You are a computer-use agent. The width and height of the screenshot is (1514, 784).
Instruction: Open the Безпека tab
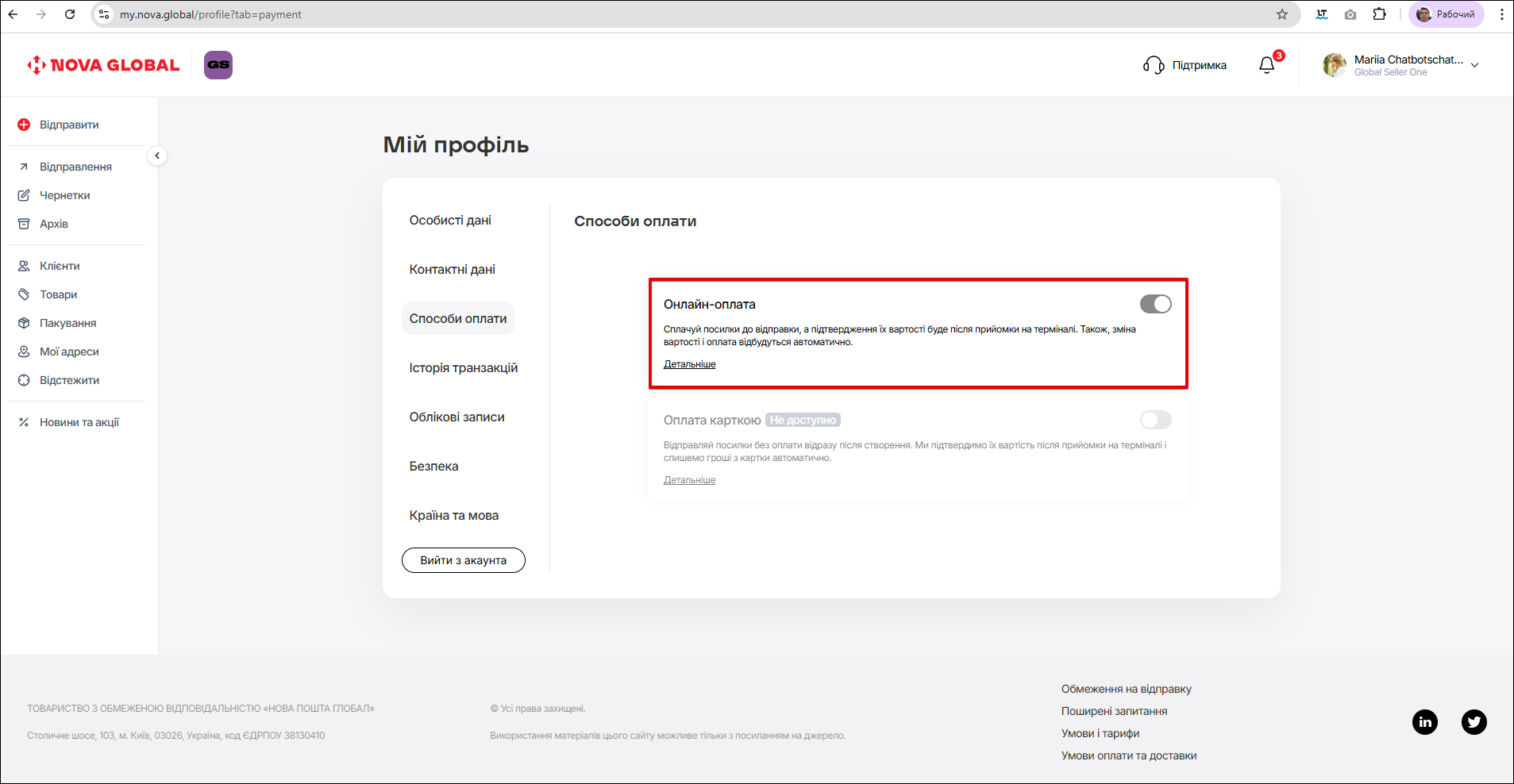coord(433,467)
